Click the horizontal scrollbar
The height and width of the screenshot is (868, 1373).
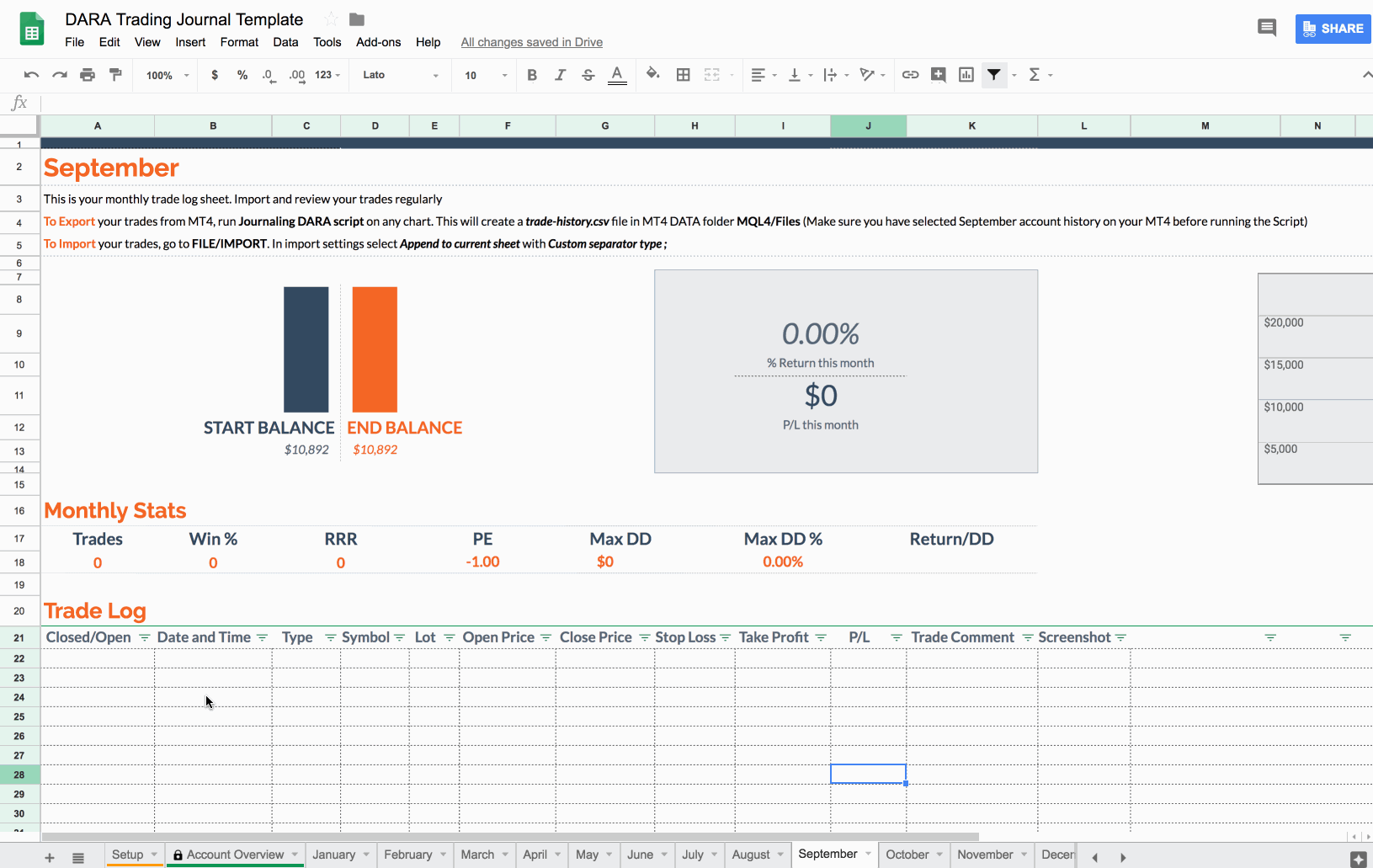[x=510, y=837]
